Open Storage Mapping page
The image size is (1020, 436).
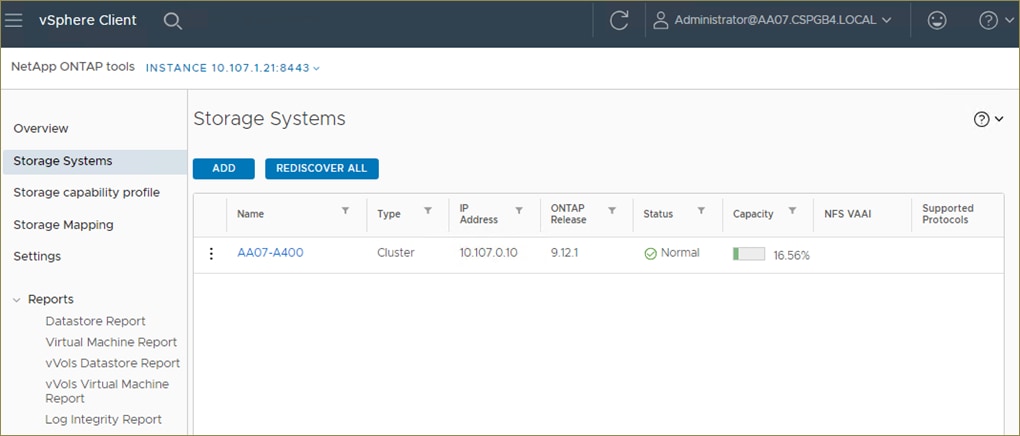click(64, 225)
